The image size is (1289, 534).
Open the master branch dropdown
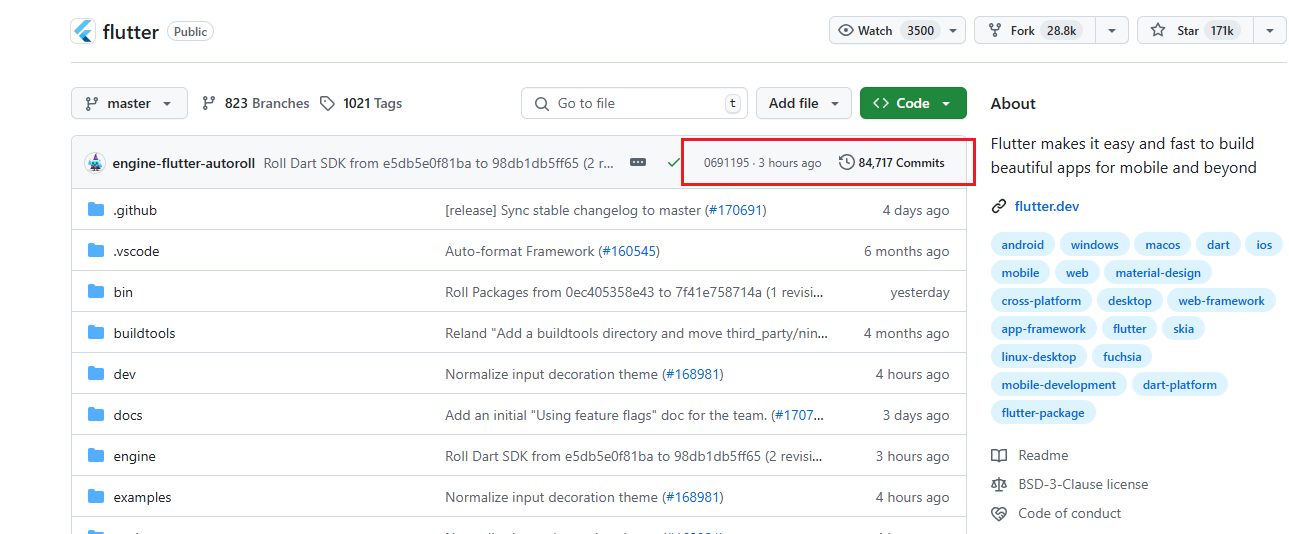point(129,103)
